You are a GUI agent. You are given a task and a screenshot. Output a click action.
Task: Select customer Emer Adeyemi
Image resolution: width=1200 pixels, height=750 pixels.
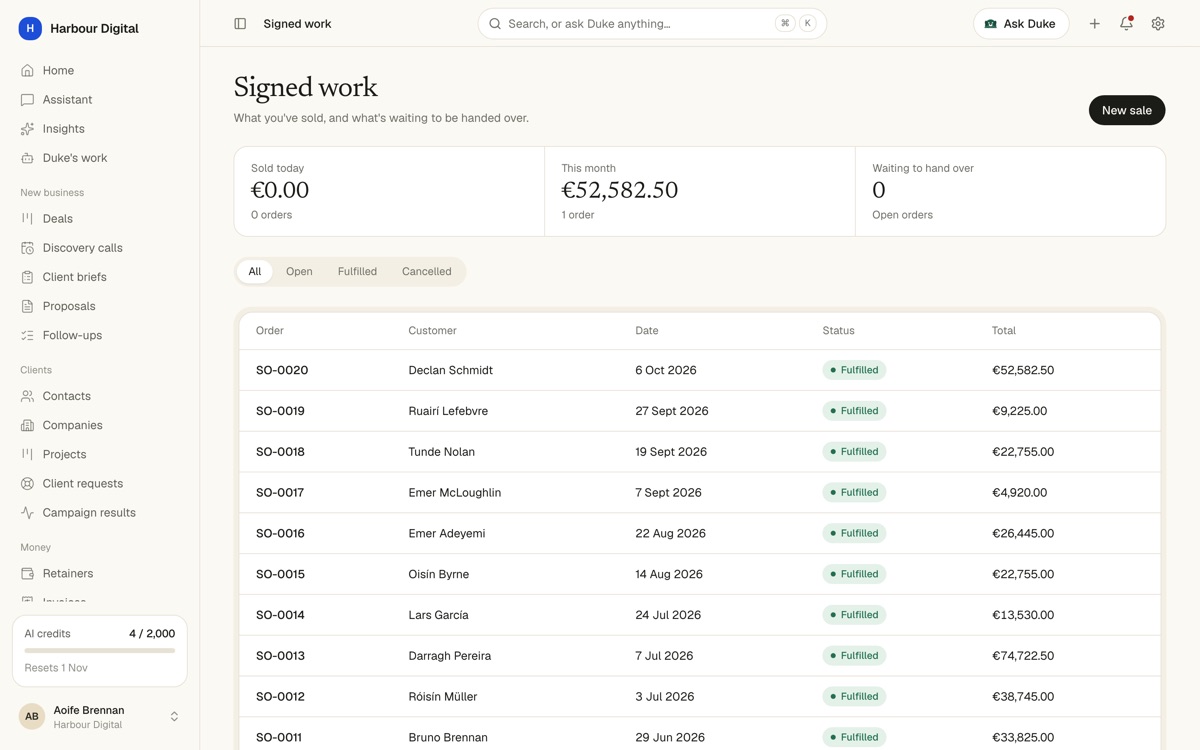point(447,534)
